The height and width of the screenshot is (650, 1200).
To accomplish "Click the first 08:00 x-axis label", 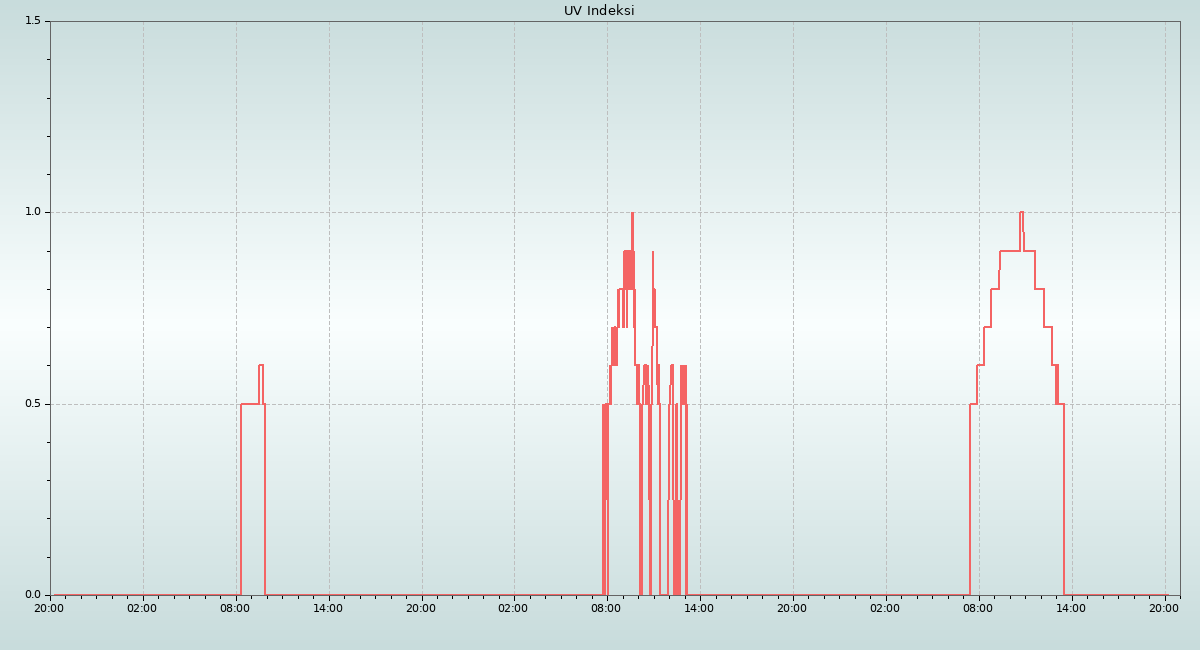I will (235, 608).
